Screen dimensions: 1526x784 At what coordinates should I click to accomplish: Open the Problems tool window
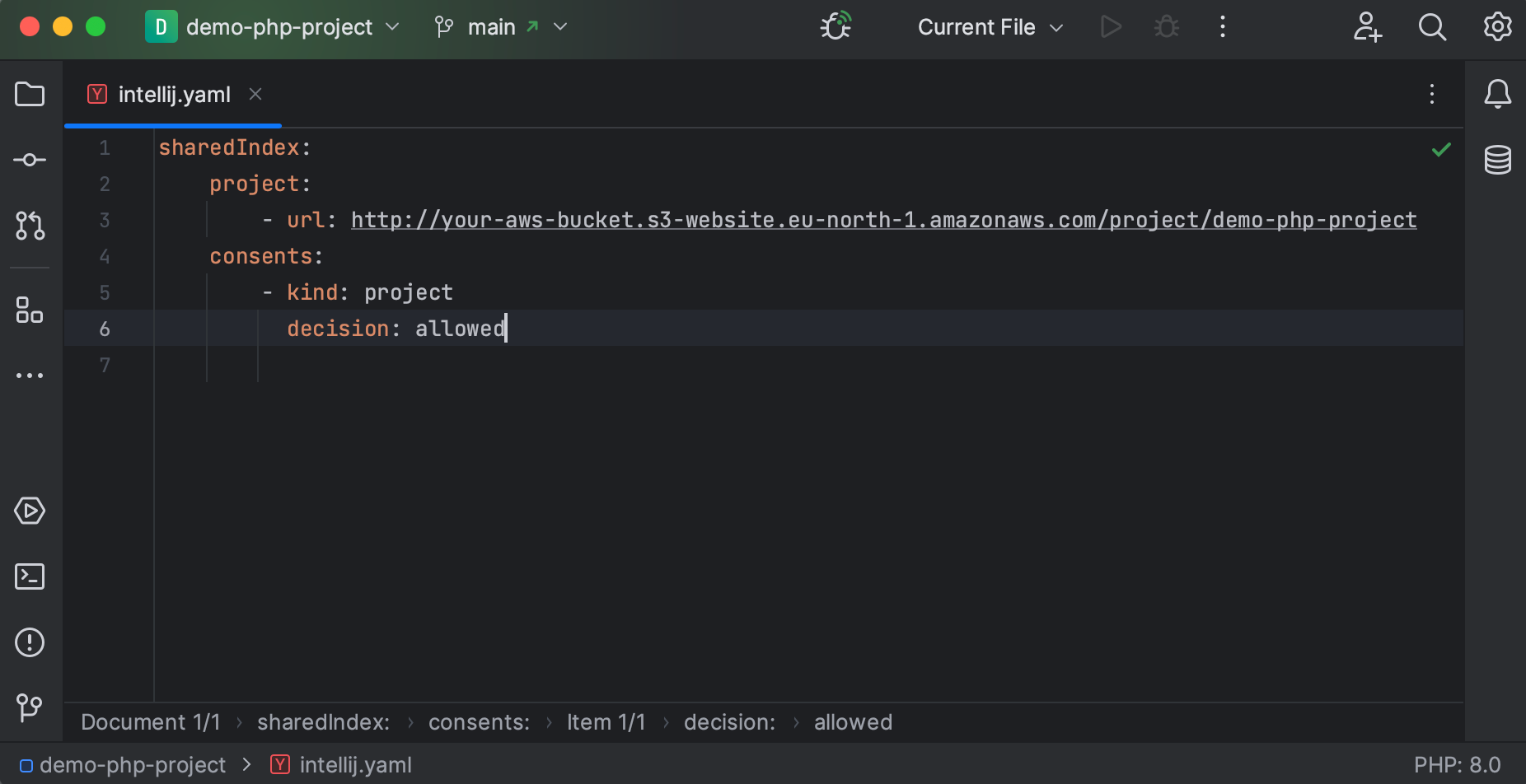coord(30,642)
